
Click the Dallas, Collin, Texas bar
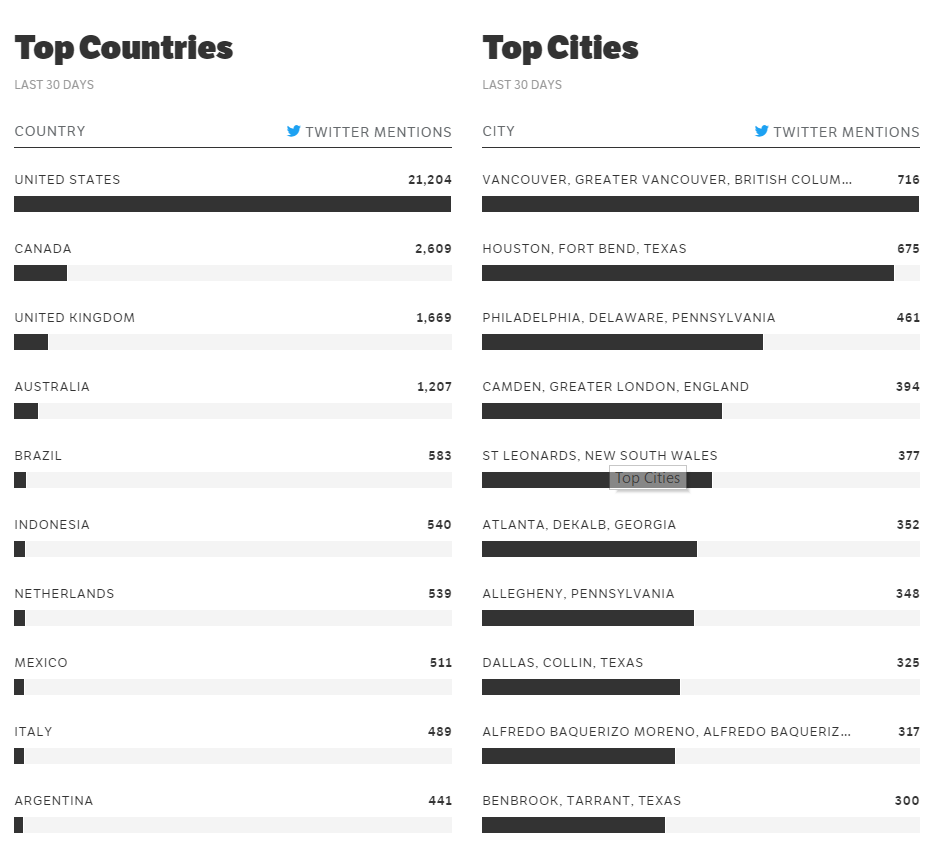point(580,687)
